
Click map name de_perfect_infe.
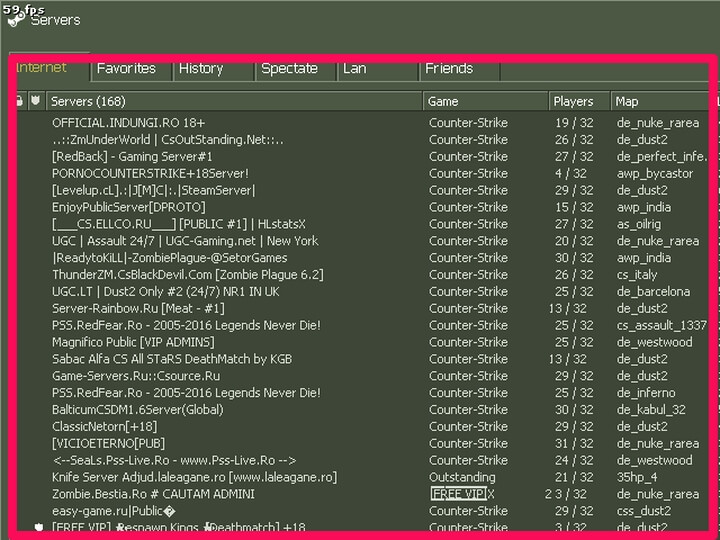pyautogui.click(x=662, y=157)
